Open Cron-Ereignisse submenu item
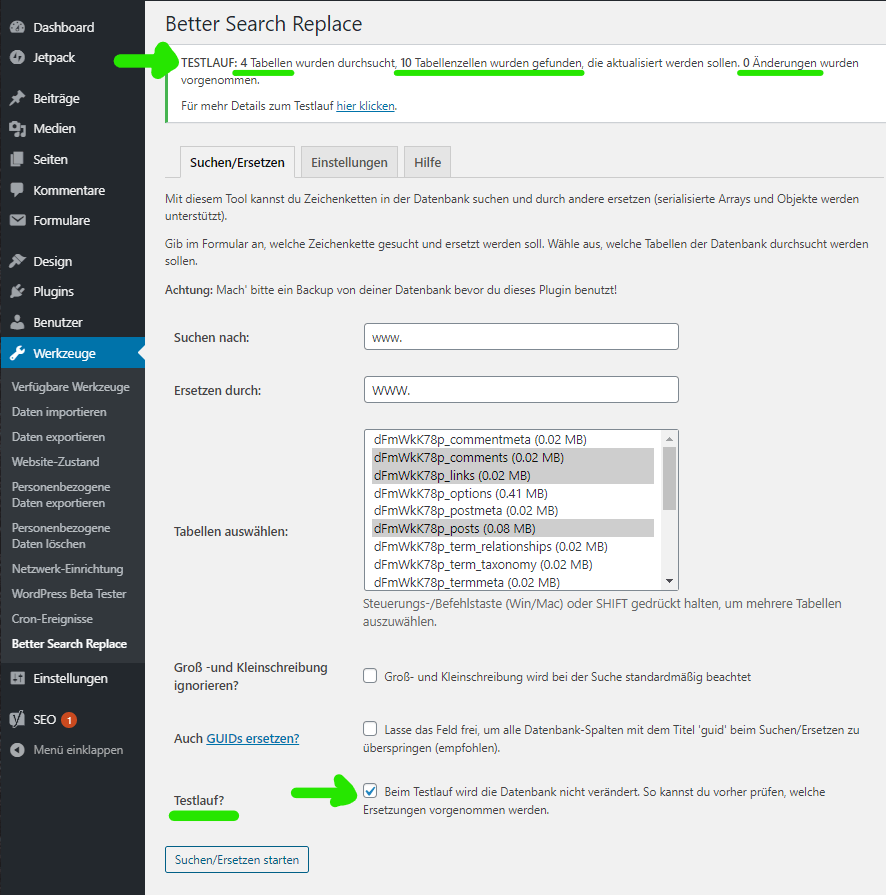 pos(52,619)
